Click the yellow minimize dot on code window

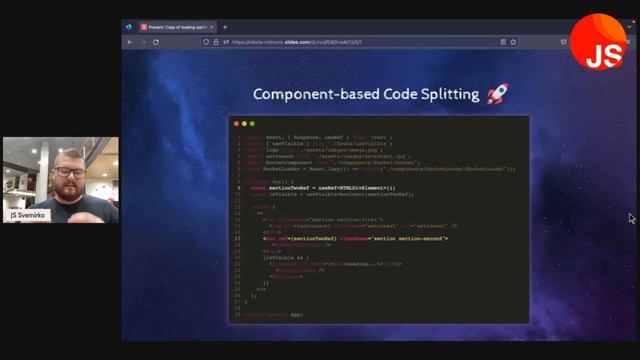tap(244, 124)
